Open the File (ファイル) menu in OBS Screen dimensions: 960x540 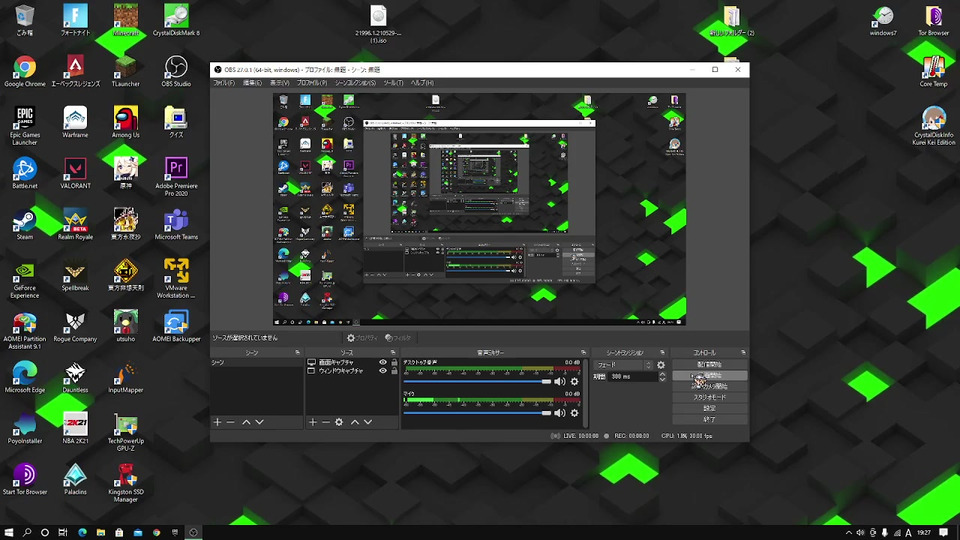[x=223, y=83]
